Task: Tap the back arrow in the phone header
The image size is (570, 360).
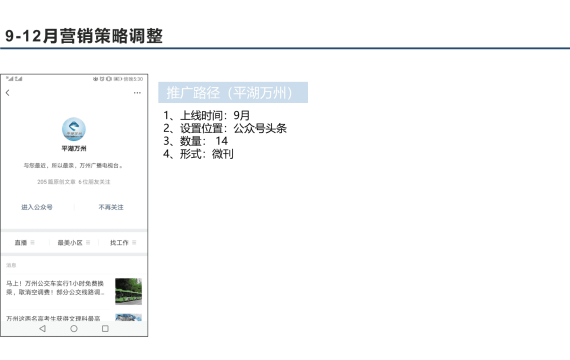Action: (x=8, y=93)
